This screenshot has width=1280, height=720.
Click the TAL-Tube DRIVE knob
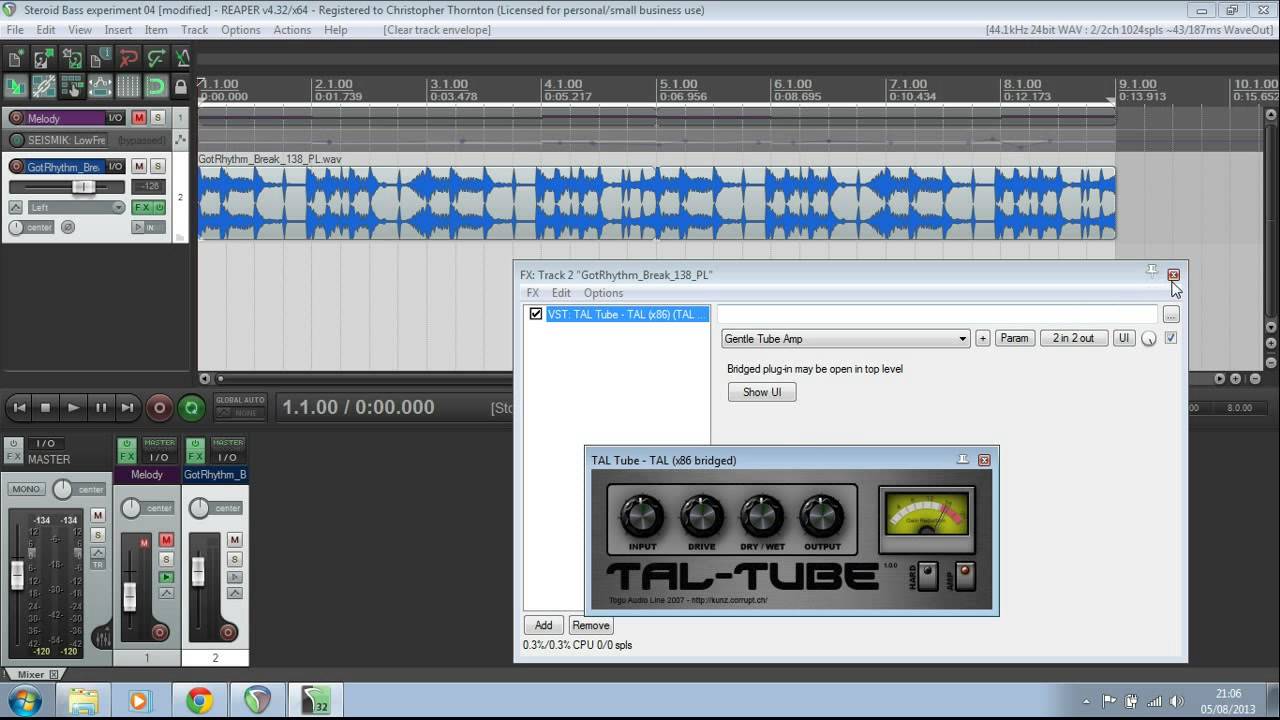[701, 516]
